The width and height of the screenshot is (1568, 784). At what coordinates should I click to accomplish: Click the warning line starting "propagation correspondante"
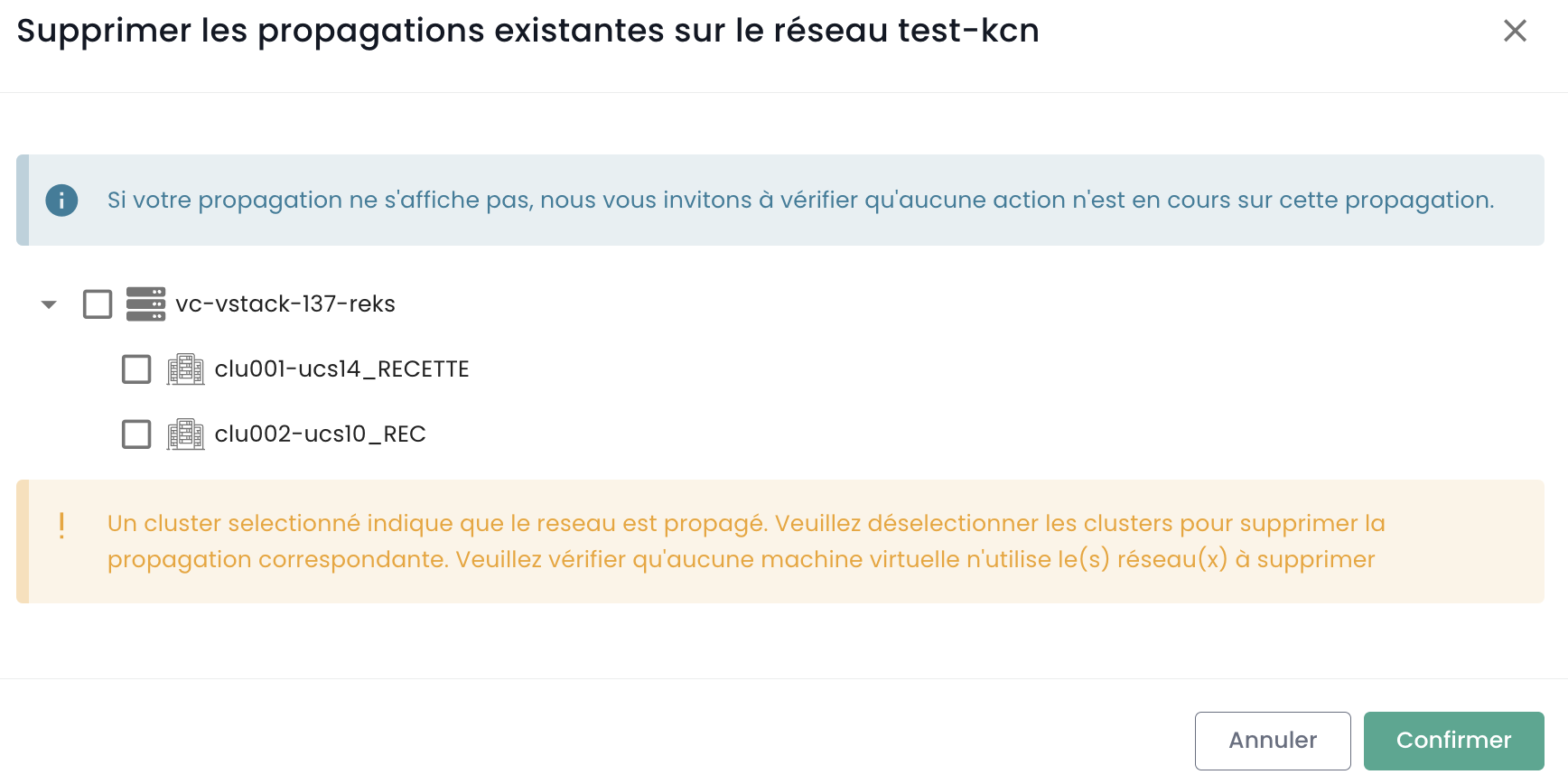(x=741, y=560)
